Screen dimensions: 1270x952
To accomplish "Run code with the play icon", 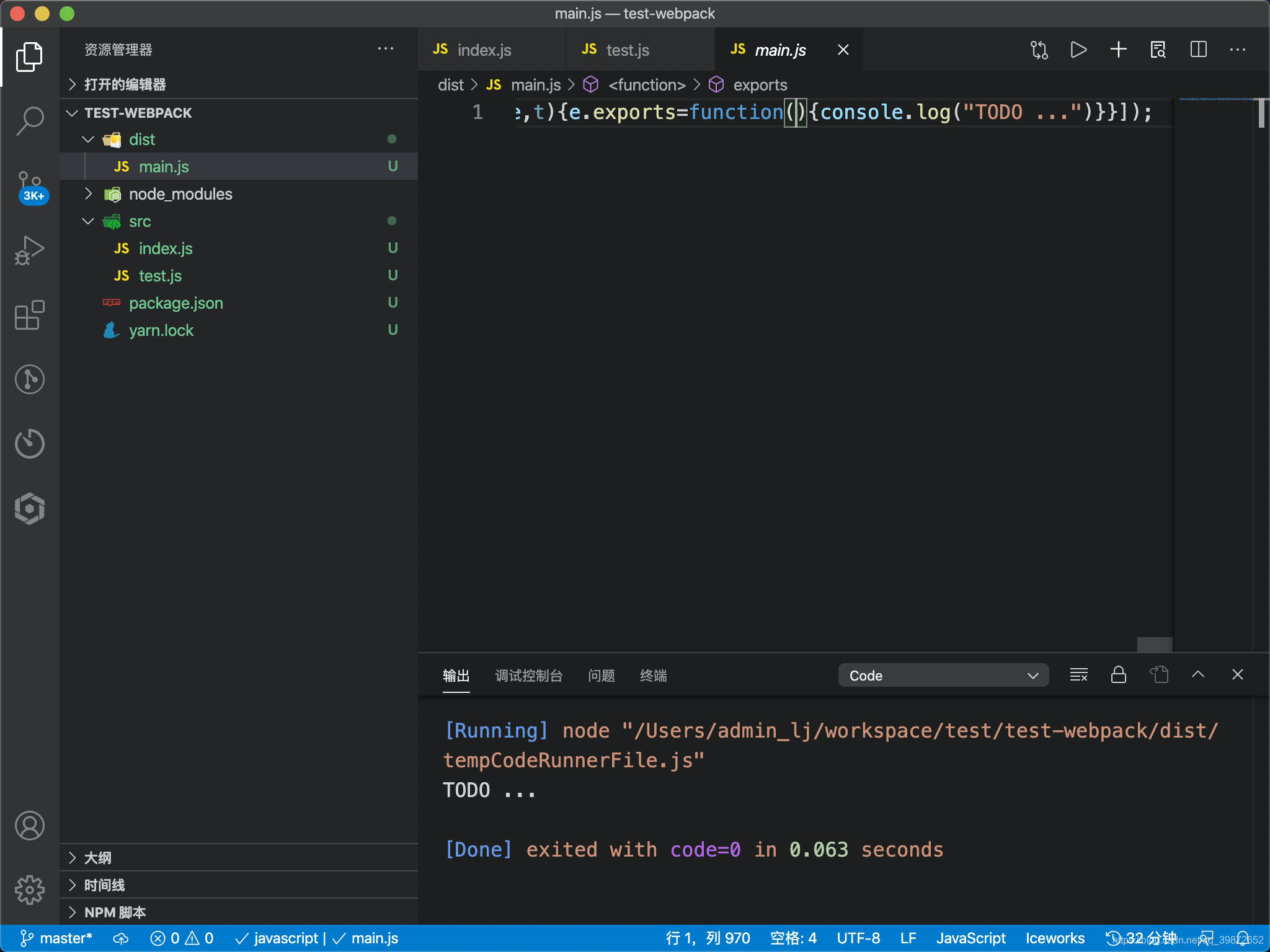I will [x=1079, y=50].
